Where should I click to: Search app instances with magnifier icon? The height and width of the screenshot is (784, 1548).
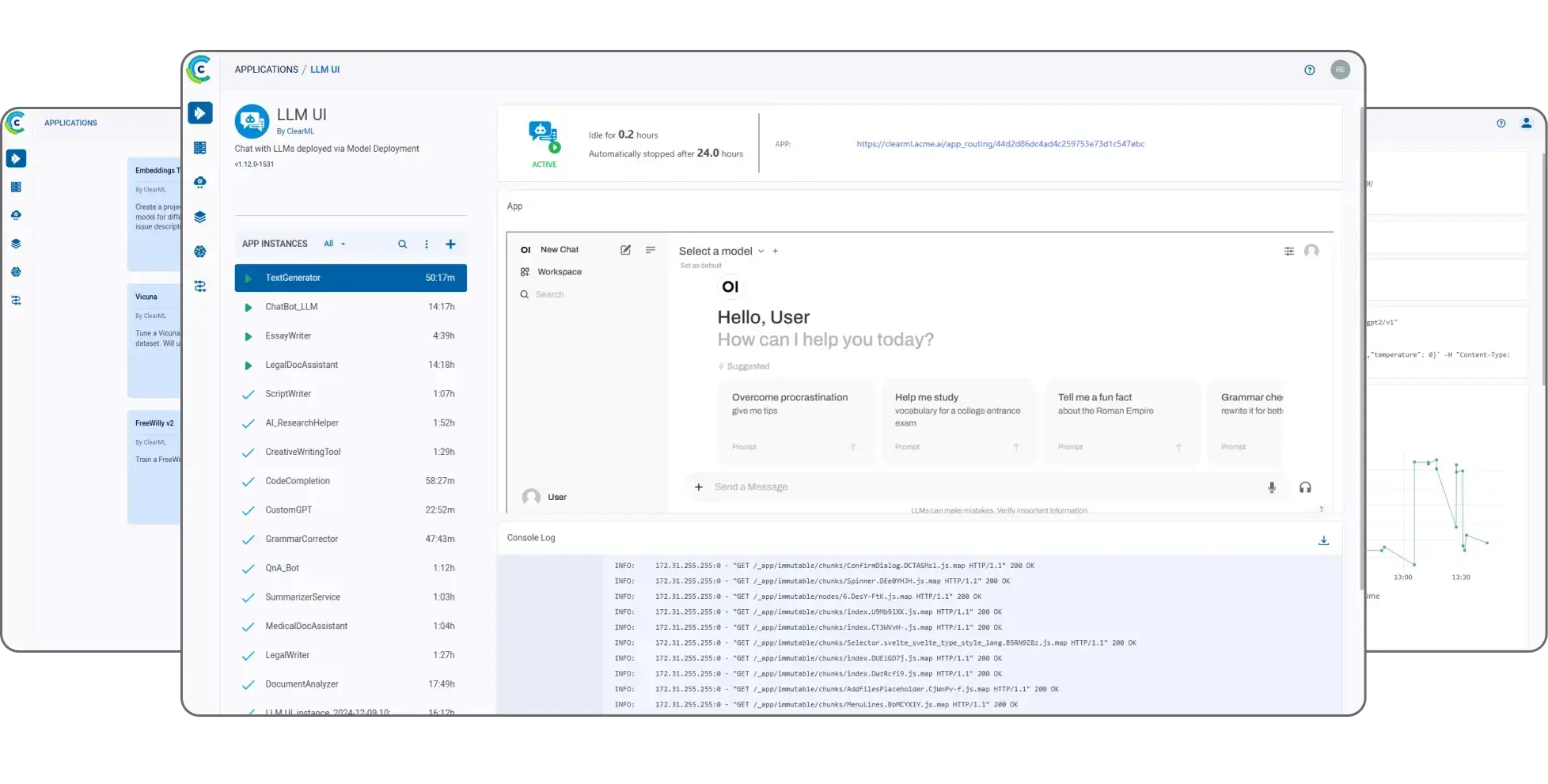tap(402, 244)
